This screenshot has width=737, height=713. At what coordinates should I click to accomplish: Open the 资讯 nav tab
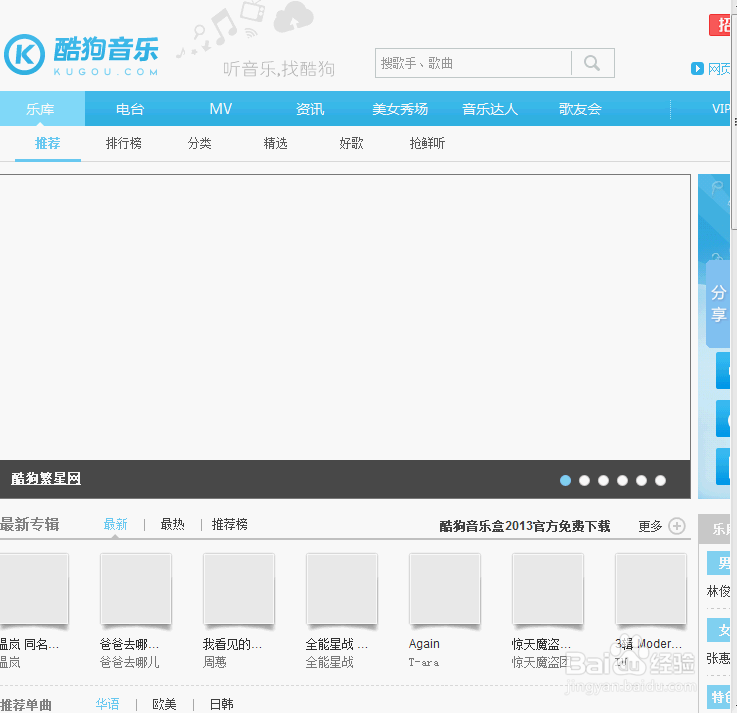tap(310, 109)
